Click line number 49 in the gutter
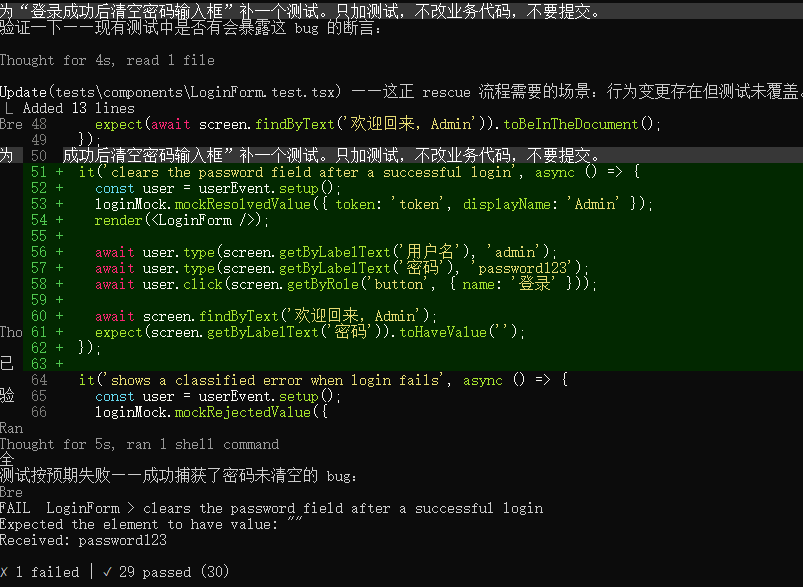 click(39, 140)
